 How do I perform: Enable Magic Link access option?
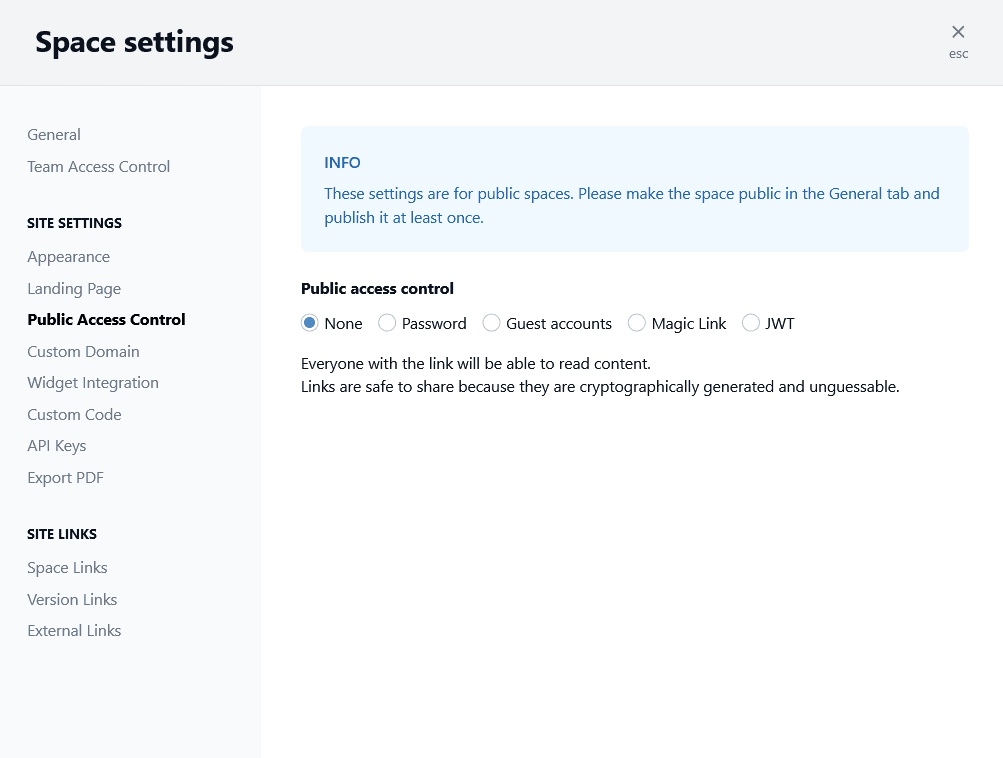pos(637,323)
